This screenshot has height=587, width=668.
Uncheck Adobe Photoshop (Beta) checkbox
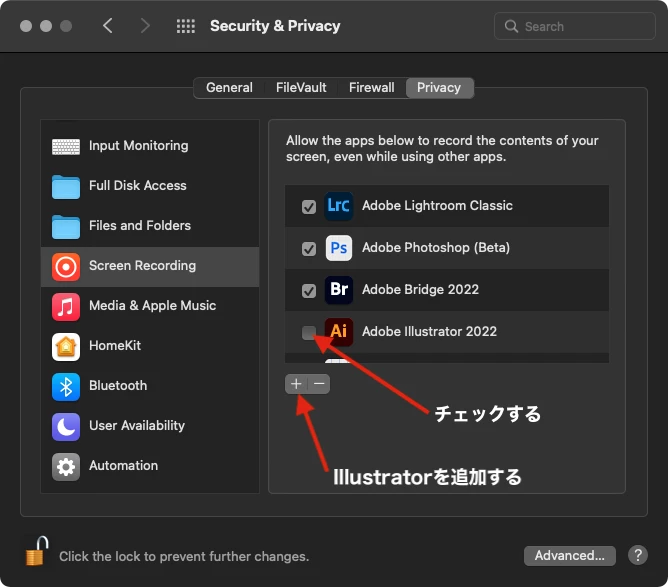click(309, 249)
